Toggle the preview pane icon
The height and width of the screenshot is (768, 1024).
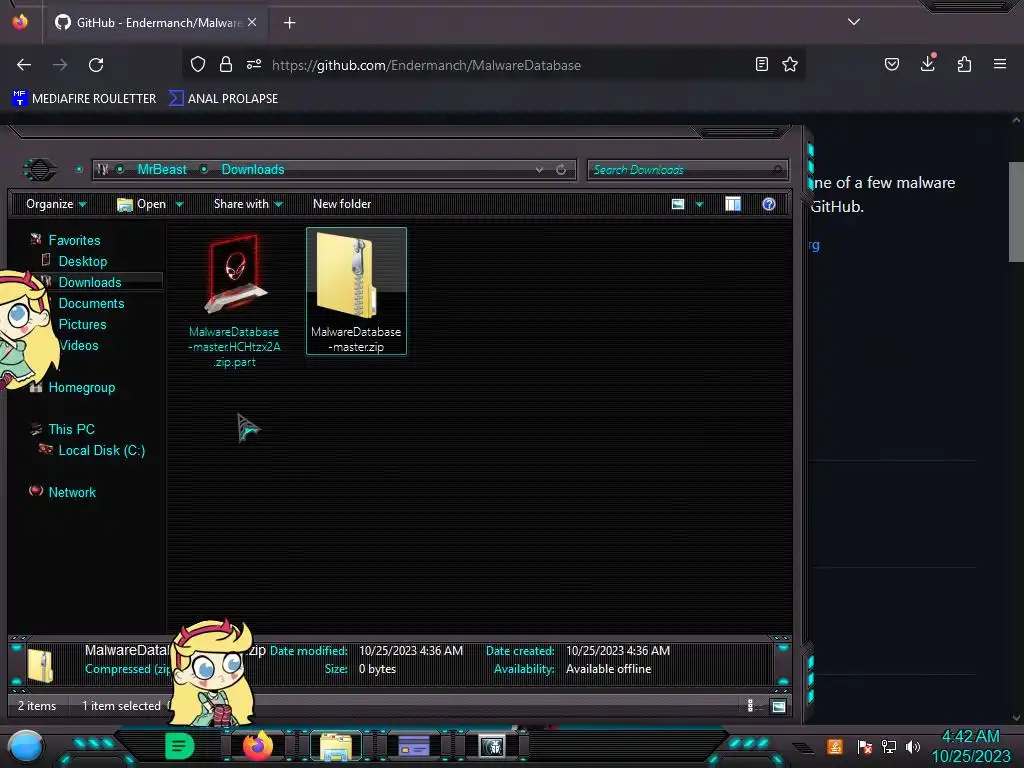[x=733, y=204]
